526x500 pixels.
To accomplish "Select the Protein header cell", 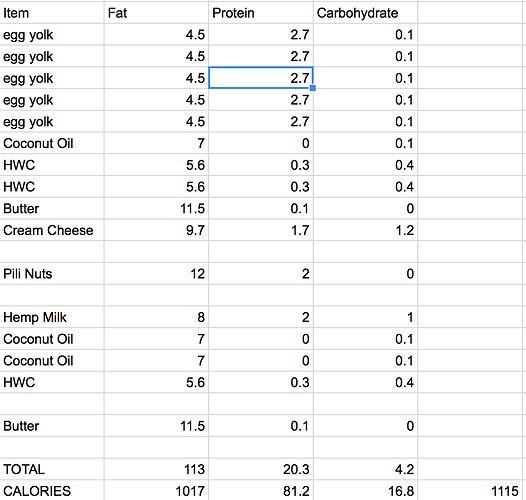I will [261, 13].
